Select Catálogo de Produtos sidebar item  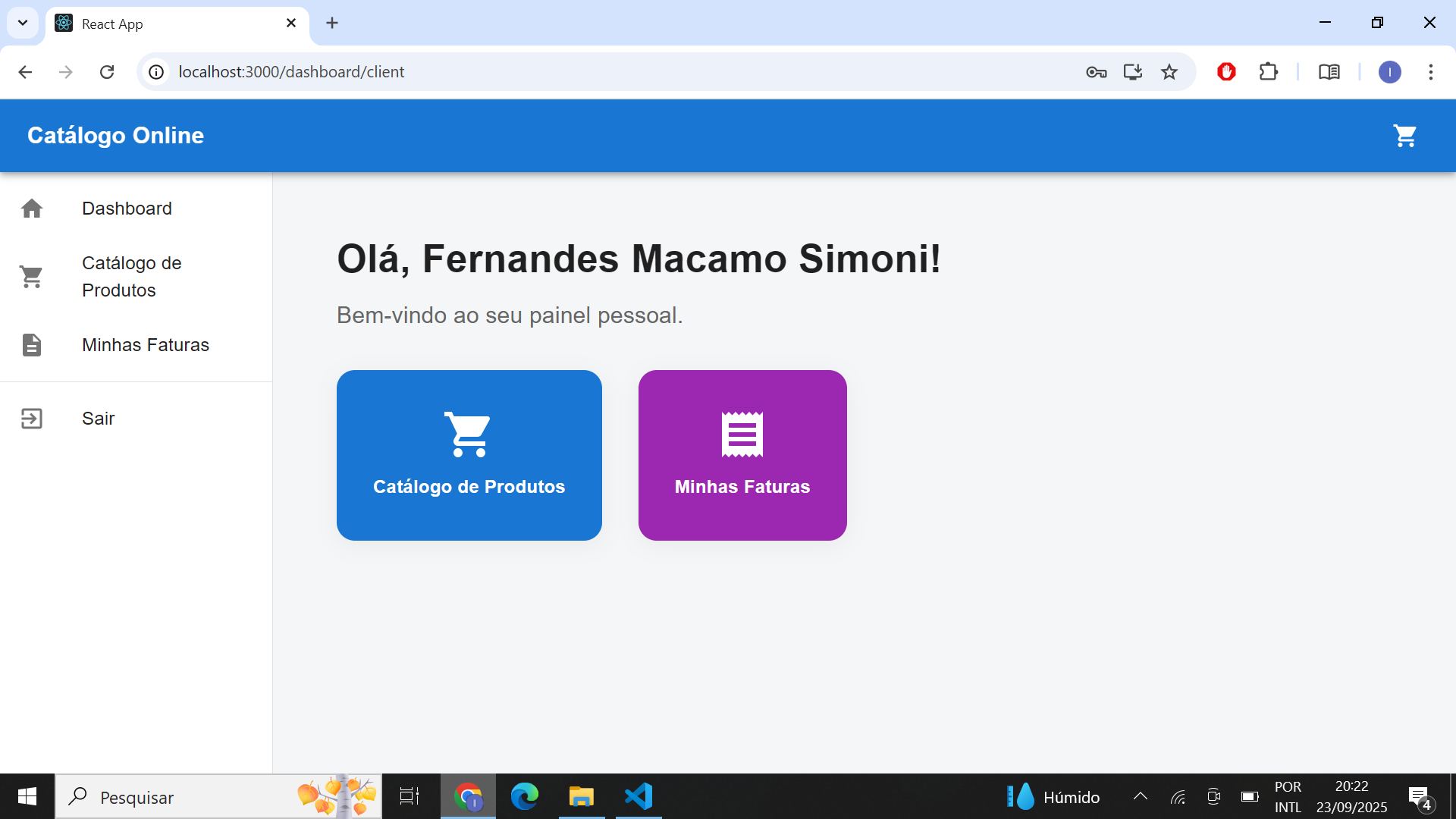(x=132, y=277)
